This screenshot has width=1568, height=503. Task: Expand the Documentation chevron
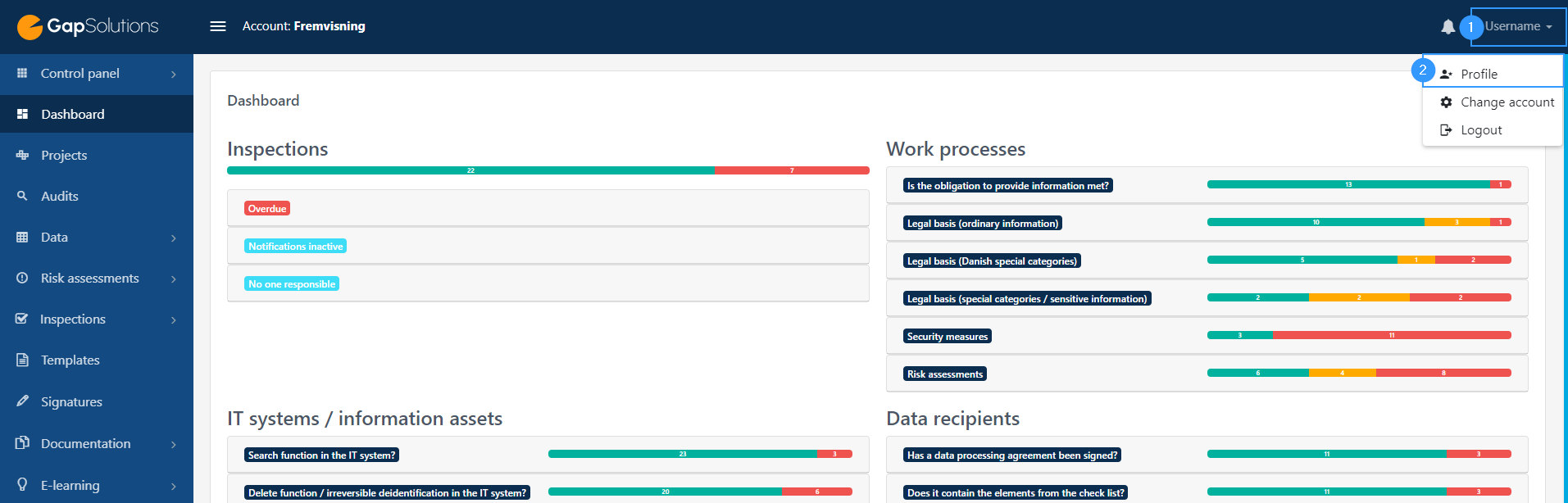coord(174,445)
